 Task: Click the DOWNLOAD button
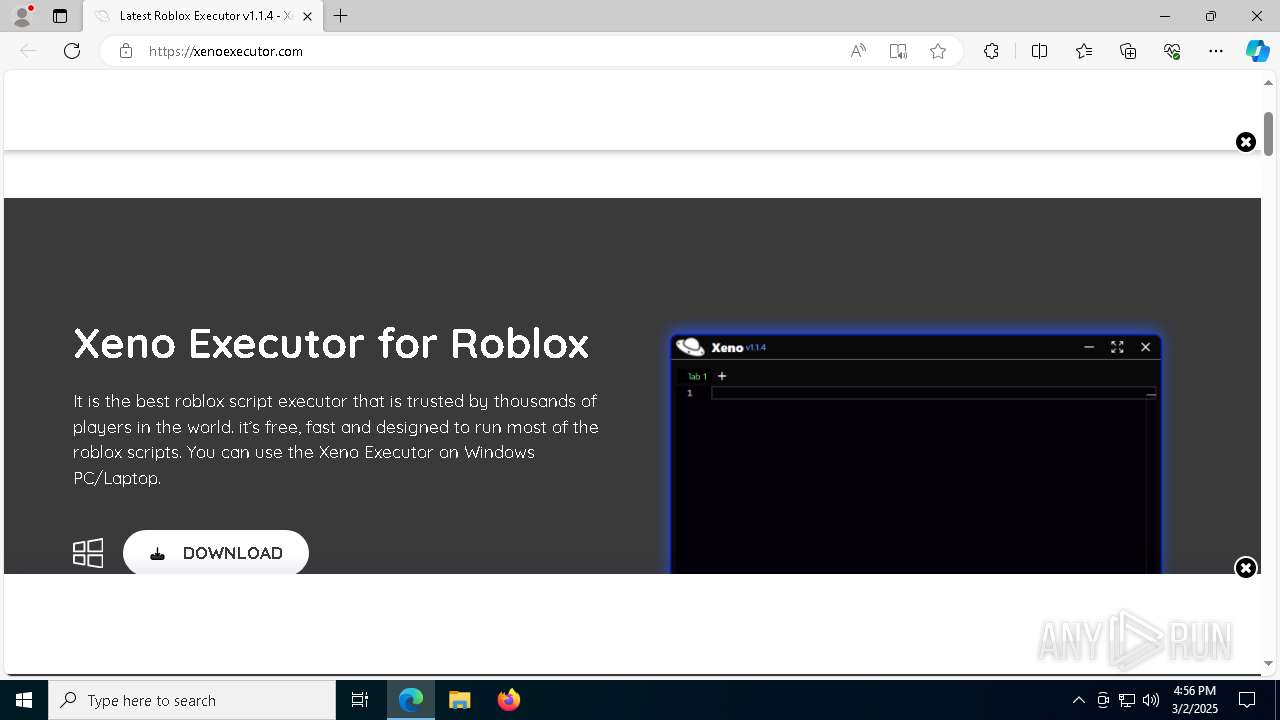click(x=216, y=553)
